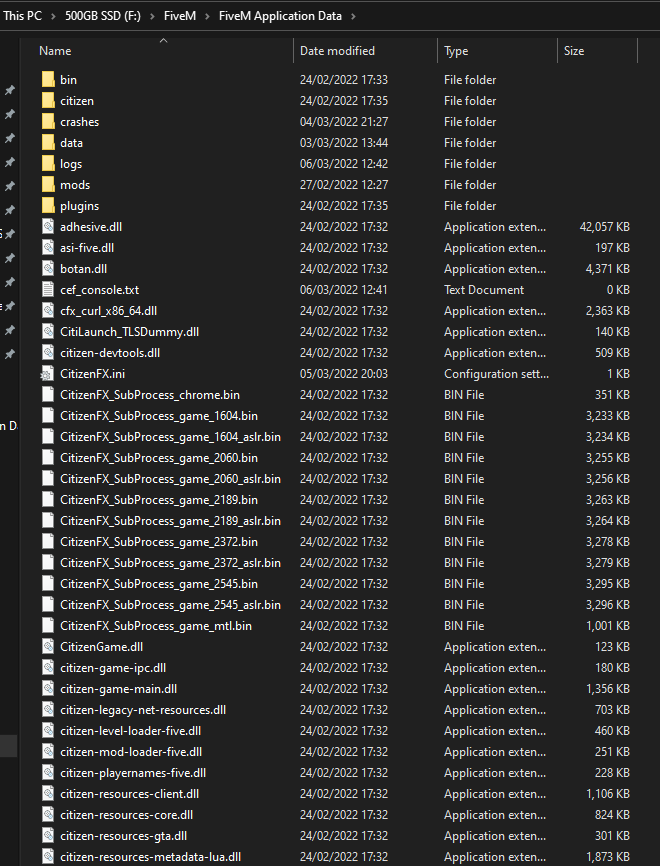Navigate to This PC in address bar
The width and height of the screenshot is (660, 866).
point(22,15)
